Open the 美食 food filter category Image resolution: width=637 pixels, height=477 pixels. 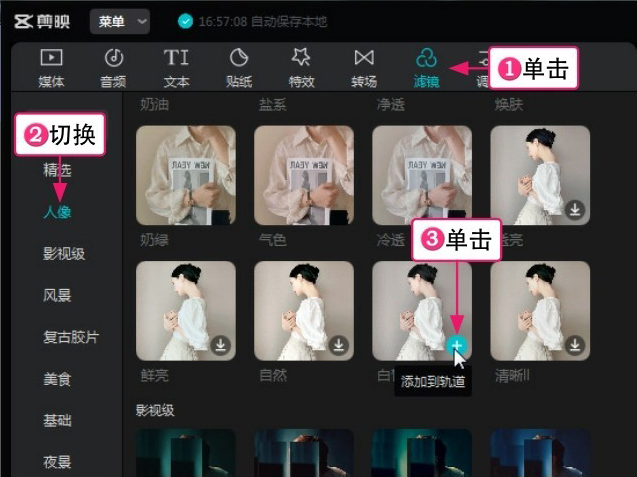point(57,379)
